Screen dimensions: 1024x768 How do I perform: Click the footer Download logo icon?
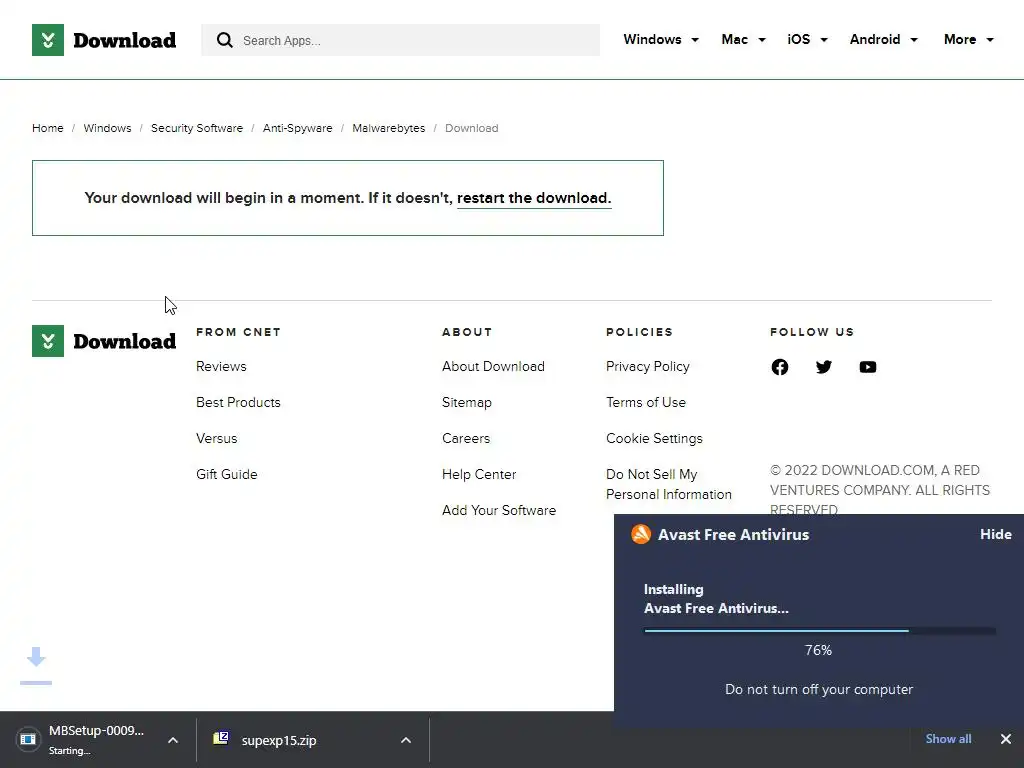point(48,341)
